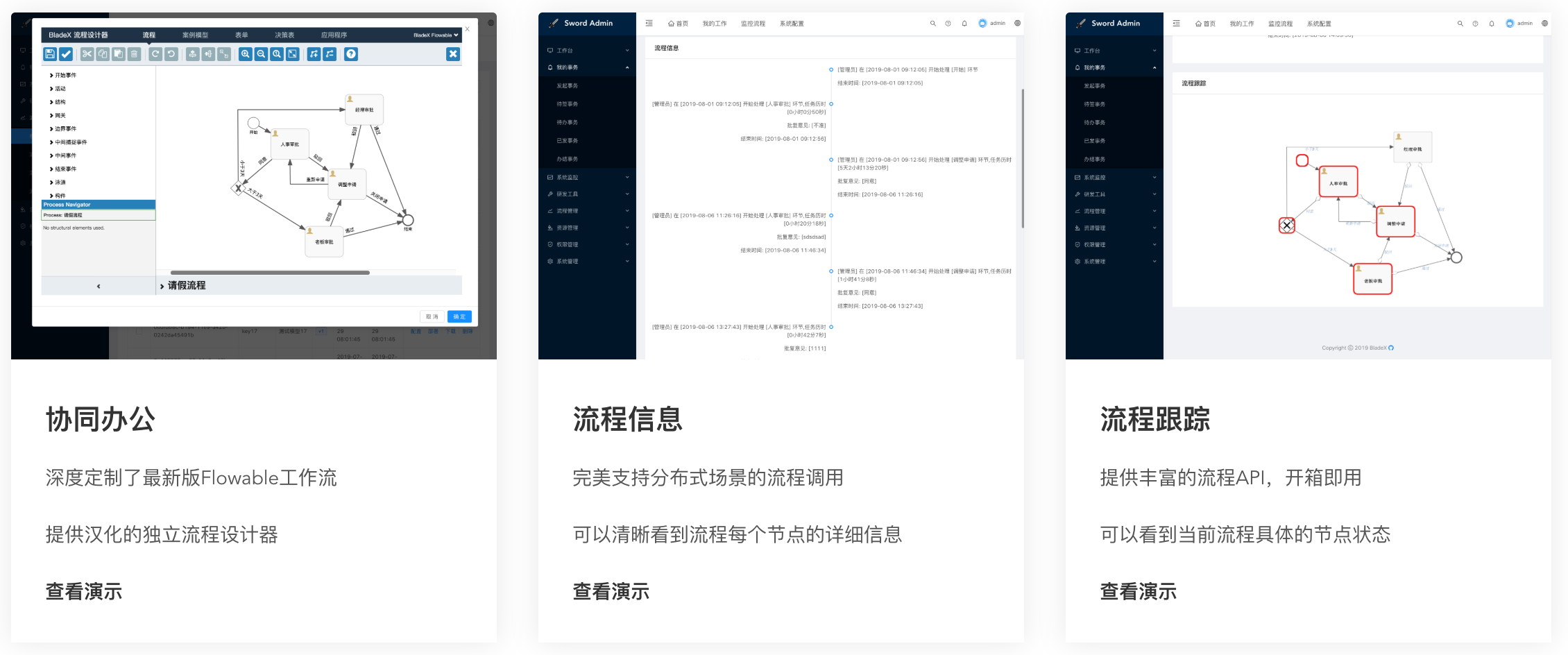Open the BladeX Flowable dropdown in the designer
The image size is (1568, 655).
[436, 35]
